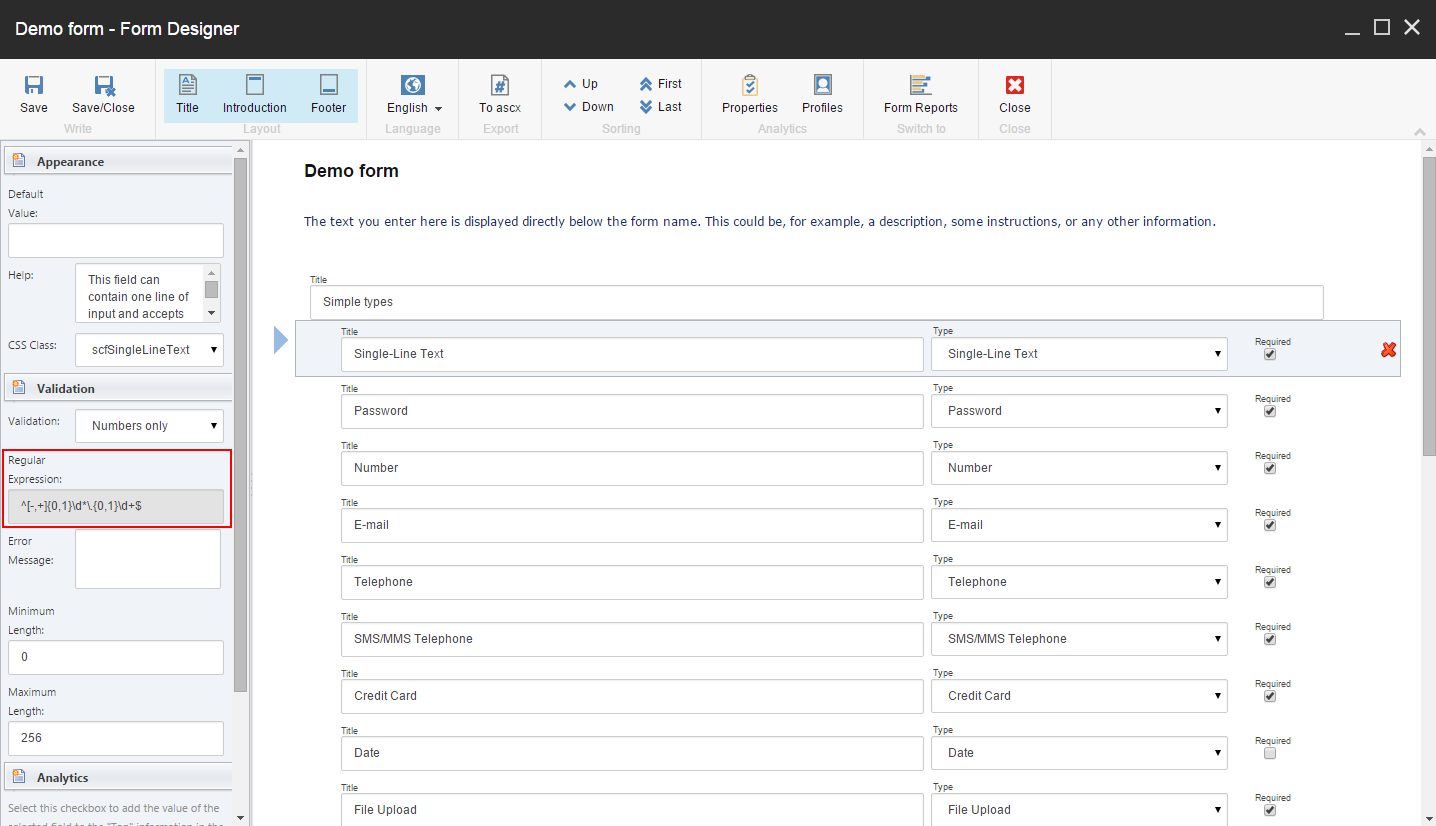Export the form To ascx
Viewport: 1436px width, 826px height.
point(500,94)
